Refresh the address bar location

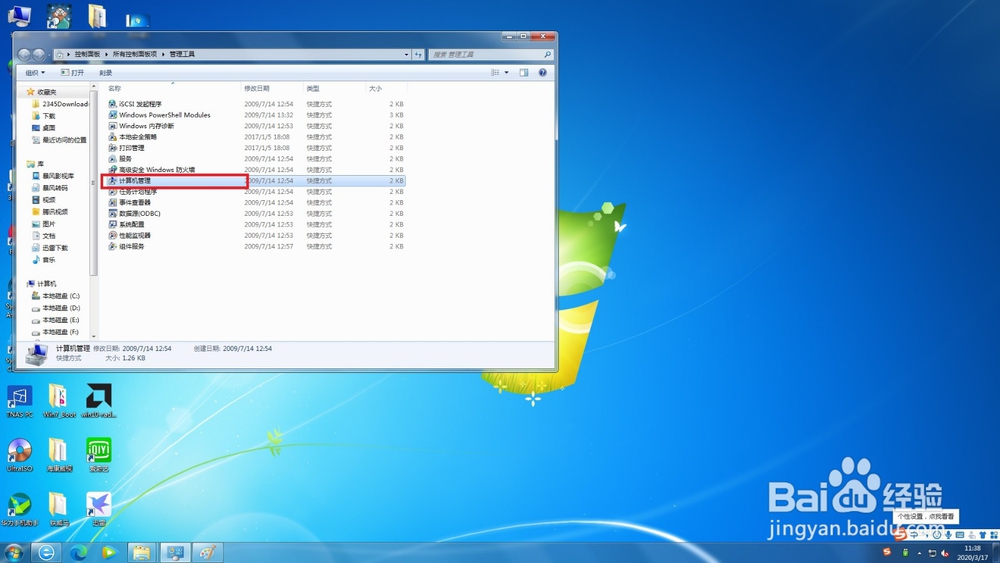(x=418, y=54)
